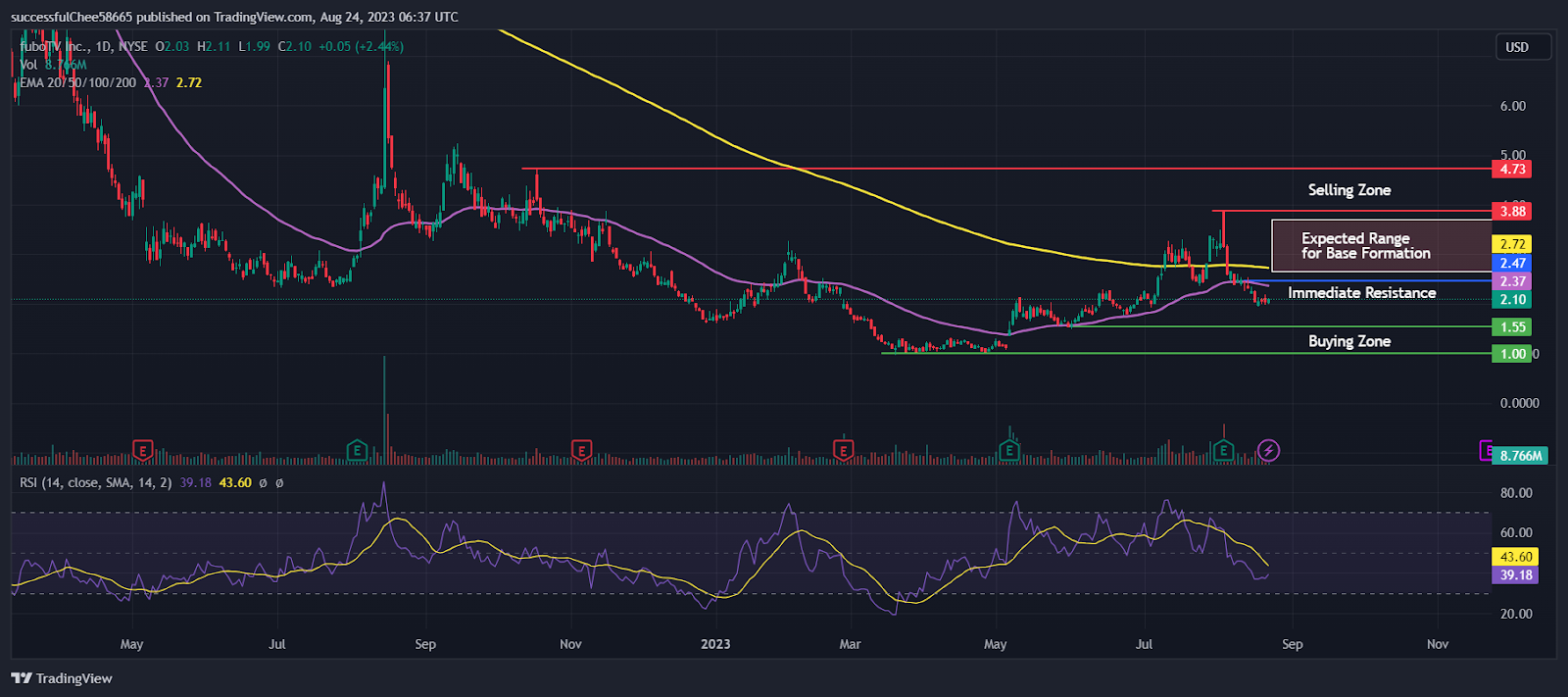The image size is (1568, 697).
Task: Click the 0.0000 label on the price axis
Action: 1519,403
